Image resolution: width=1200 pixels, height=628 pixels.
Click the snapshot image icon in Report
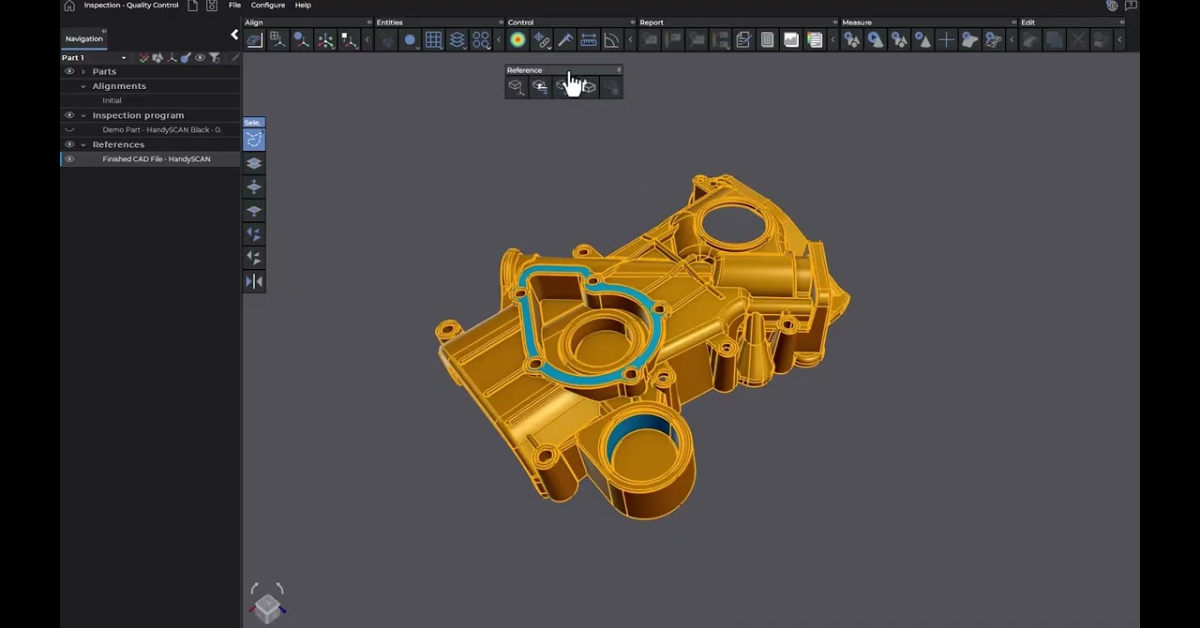[x=791, y=40]
